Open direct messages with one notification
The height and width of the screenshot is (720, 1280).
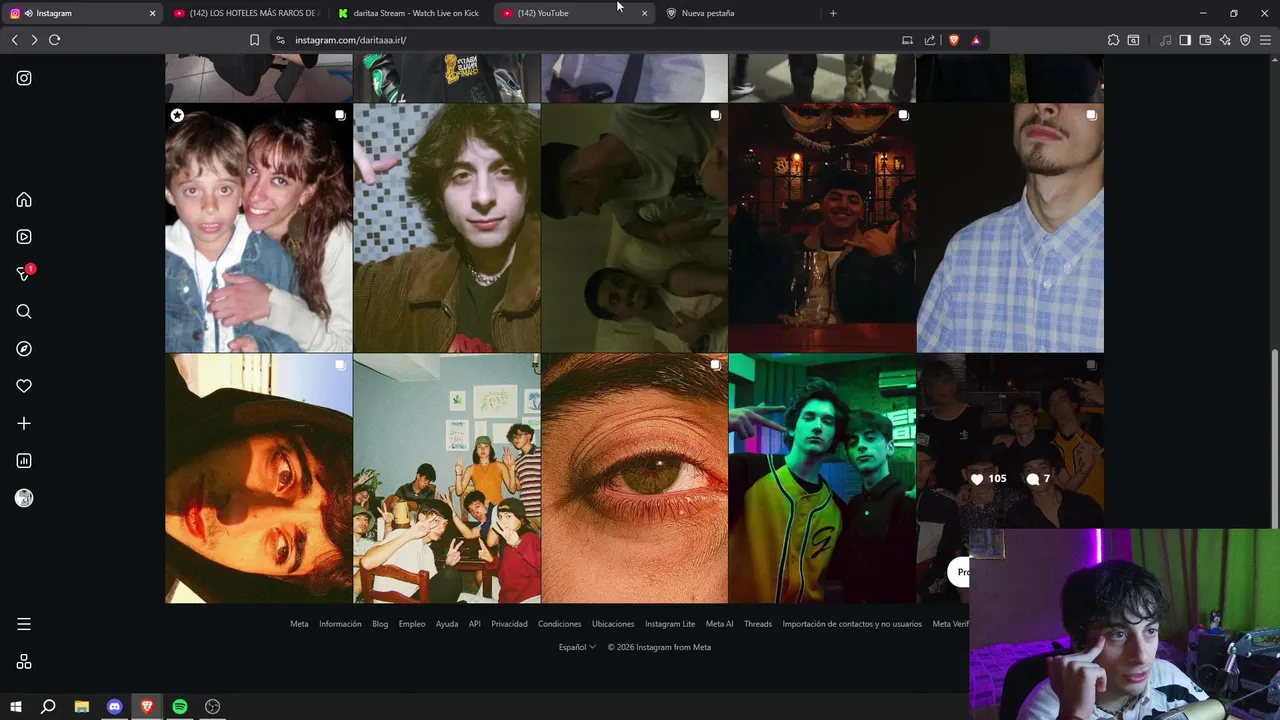[x=24, y=274]
